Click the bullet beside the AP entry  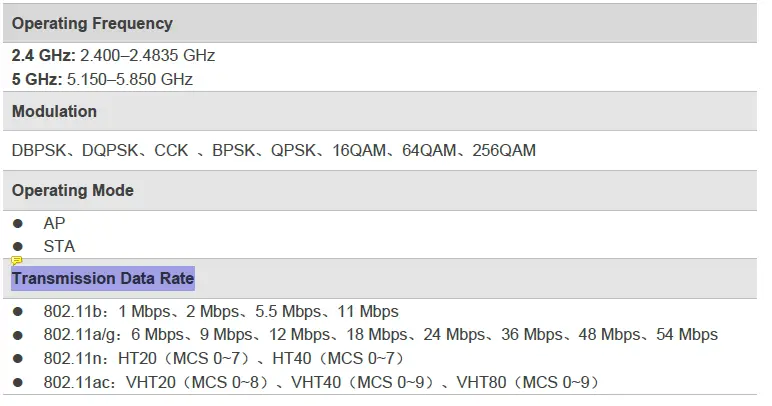18,223
